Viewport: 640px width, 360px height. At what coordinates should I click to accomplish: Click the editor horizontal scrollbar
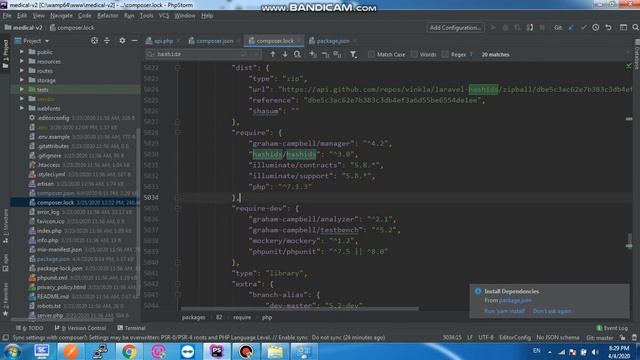300,309
